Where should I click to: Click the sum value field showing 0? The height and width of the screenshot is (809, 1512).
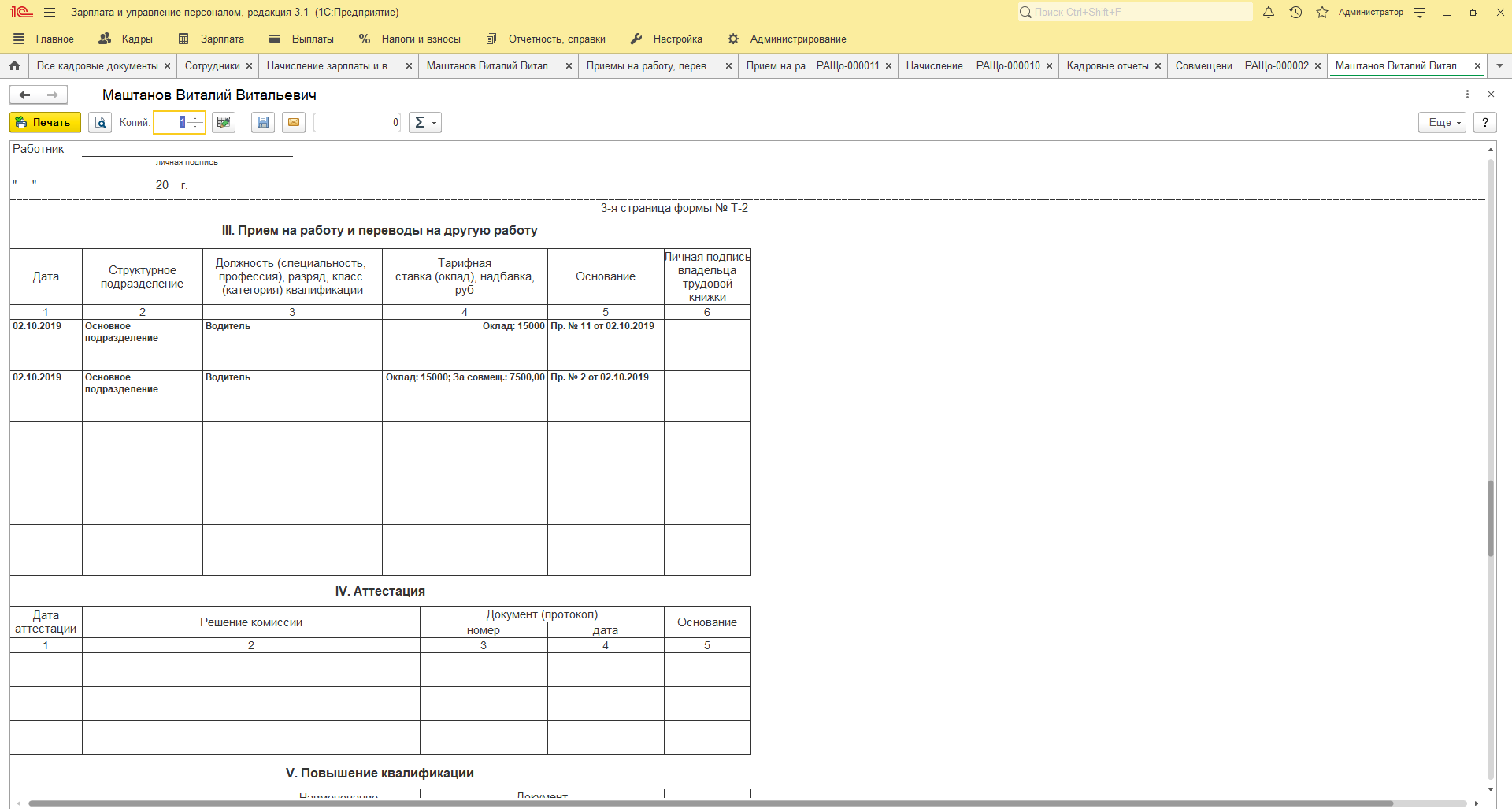point(358,122)
